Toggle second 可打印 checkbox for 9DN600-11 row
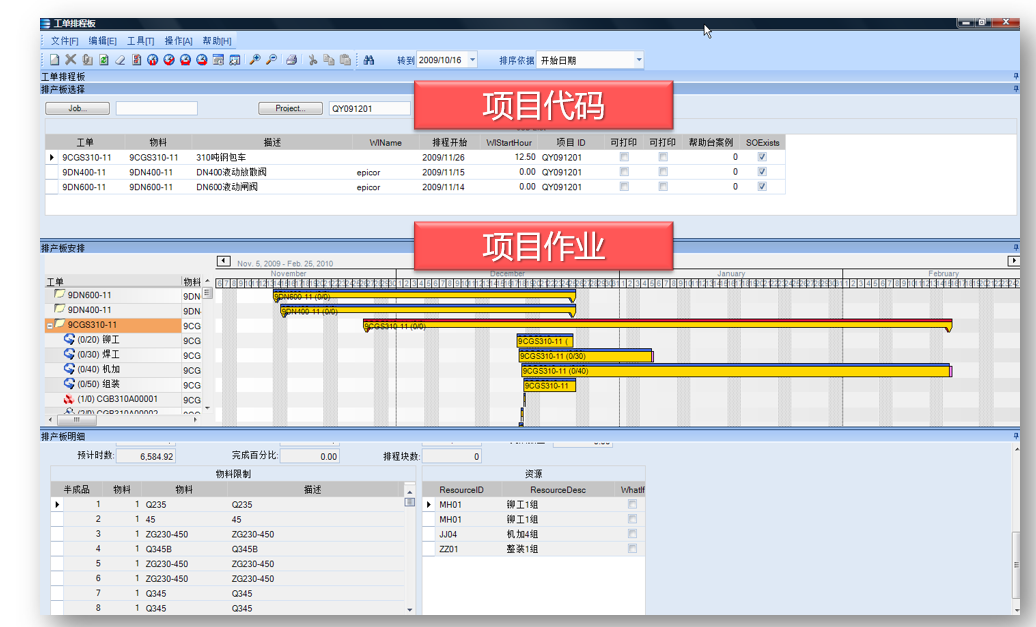1036x627 pixels. [x=663, y=187]
